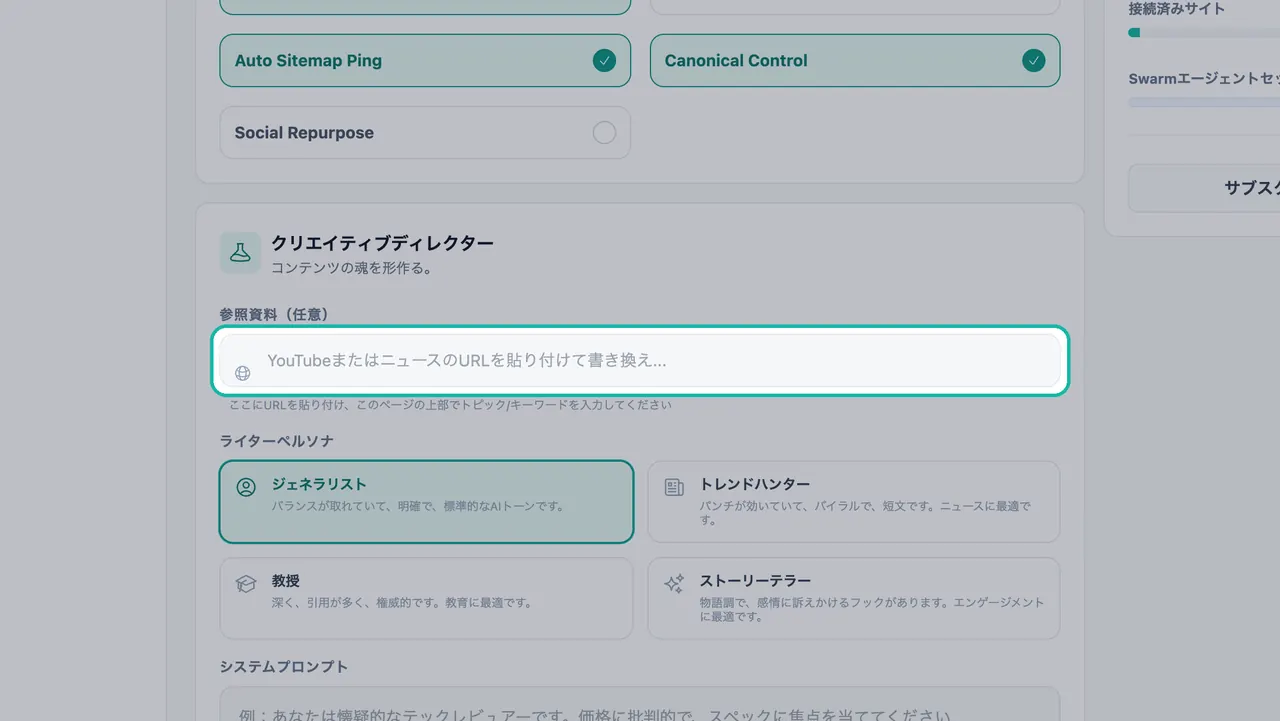Screen dimensions: 1280x721
Task: Click the Social Repurpose empty circle indicator
Action: 604,132
